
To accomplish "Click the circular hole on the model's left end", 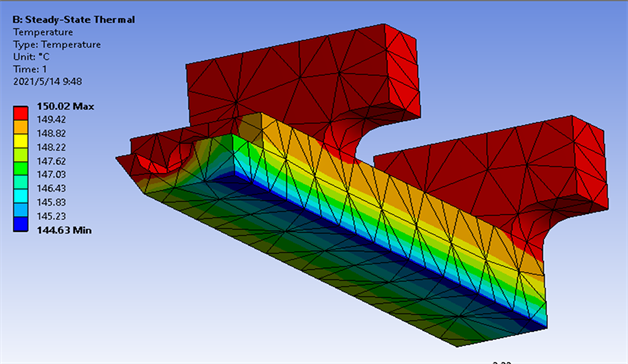I will click(165, 158).
